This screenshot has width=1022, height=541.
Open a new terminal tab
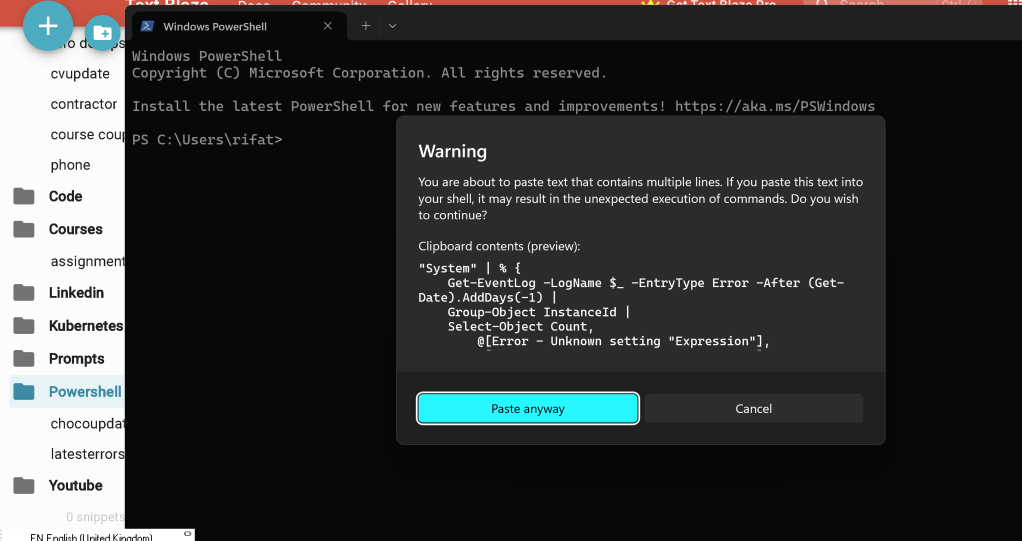coord(366,26)
